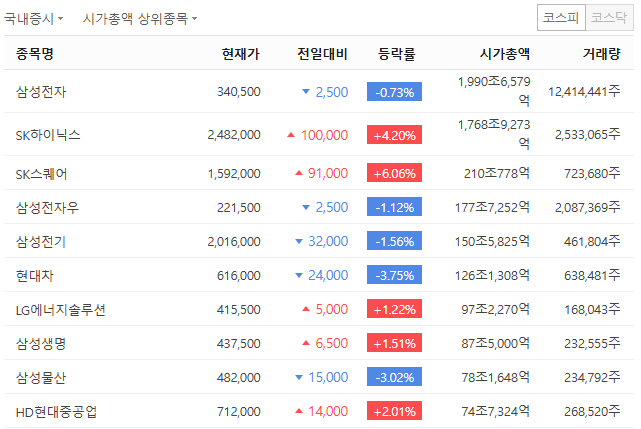Open the 시가총액 상위종목 dropdown

click(140, 18)
